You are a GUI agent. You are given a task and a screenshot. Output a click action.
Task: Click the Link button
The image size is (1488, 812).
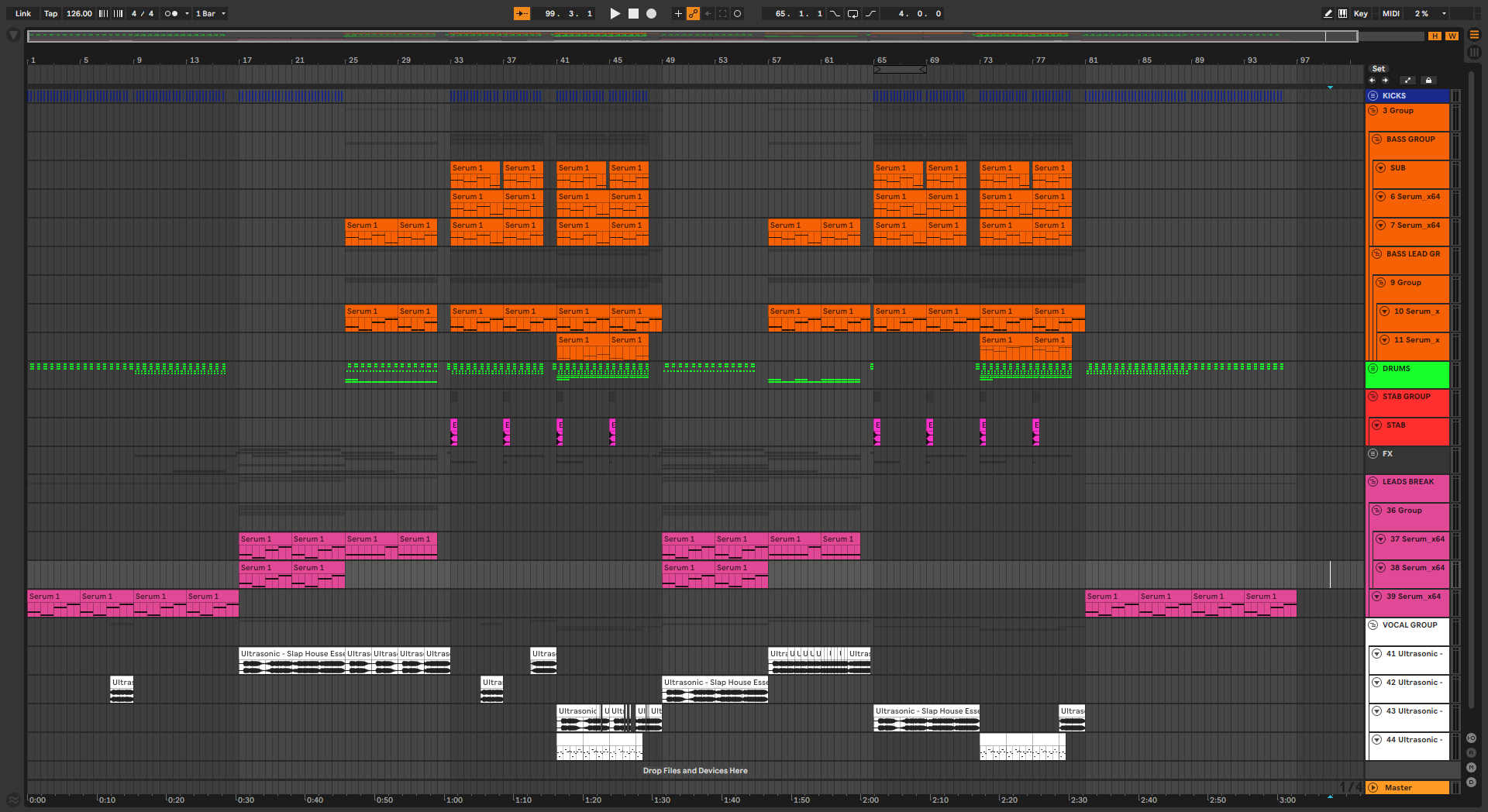point(23,13)
